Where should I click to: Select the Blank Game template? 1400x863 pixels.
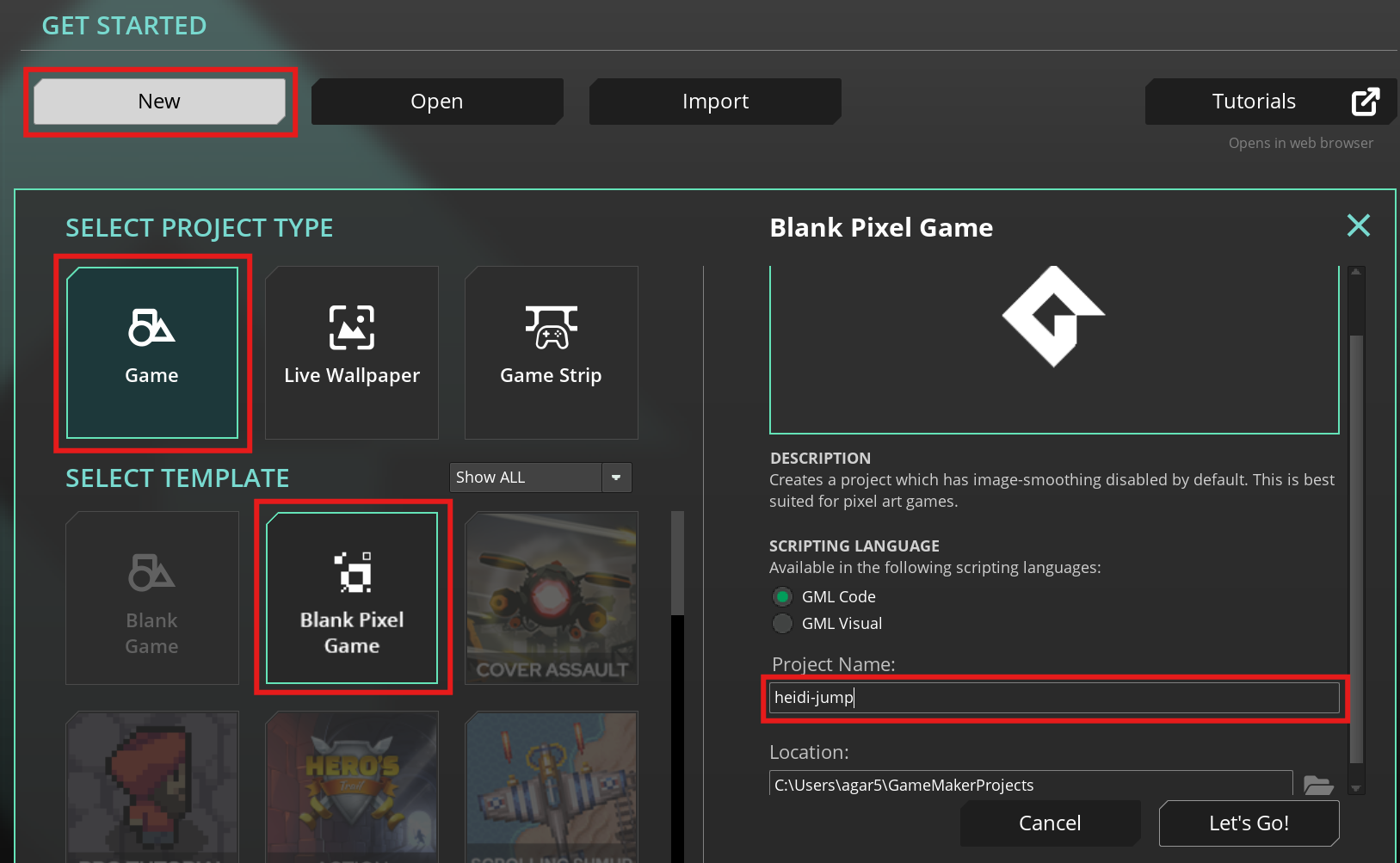point(152,598)
